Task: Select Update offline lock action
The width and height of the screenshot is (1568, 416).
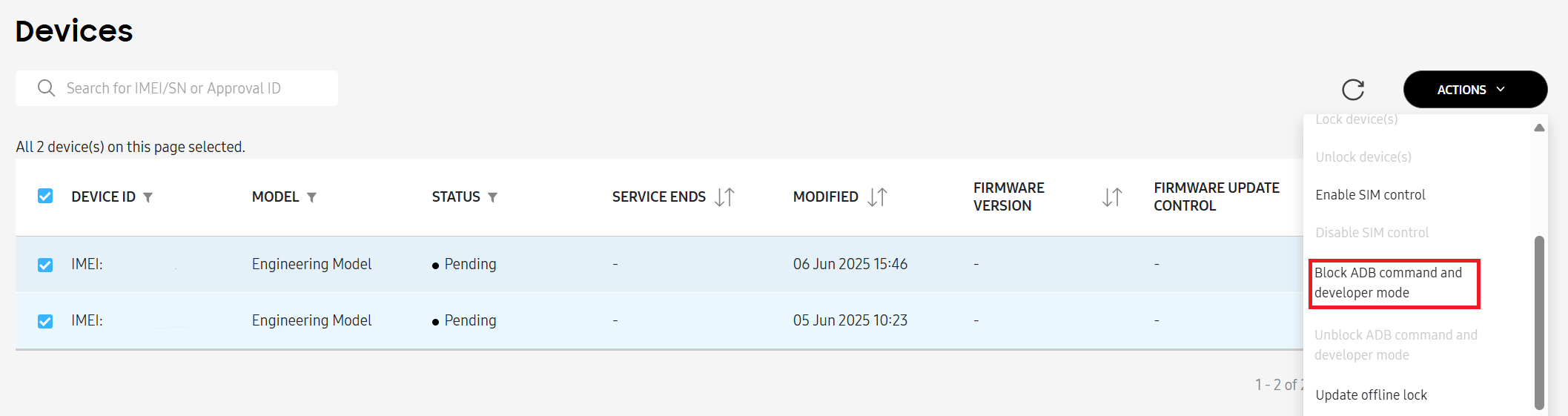Action: tap(1371, 395)
